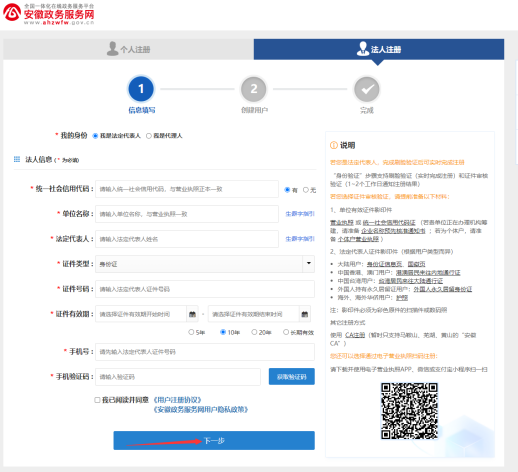Click step 1 information-filling circle
The image size is (518, 472).
[x=141, y=89]
